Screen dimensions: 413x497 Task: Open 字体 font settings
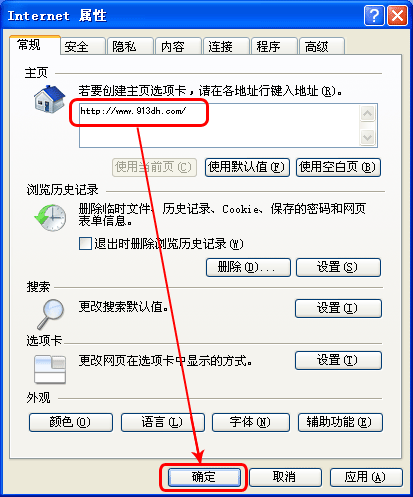(x=251, y=422)
